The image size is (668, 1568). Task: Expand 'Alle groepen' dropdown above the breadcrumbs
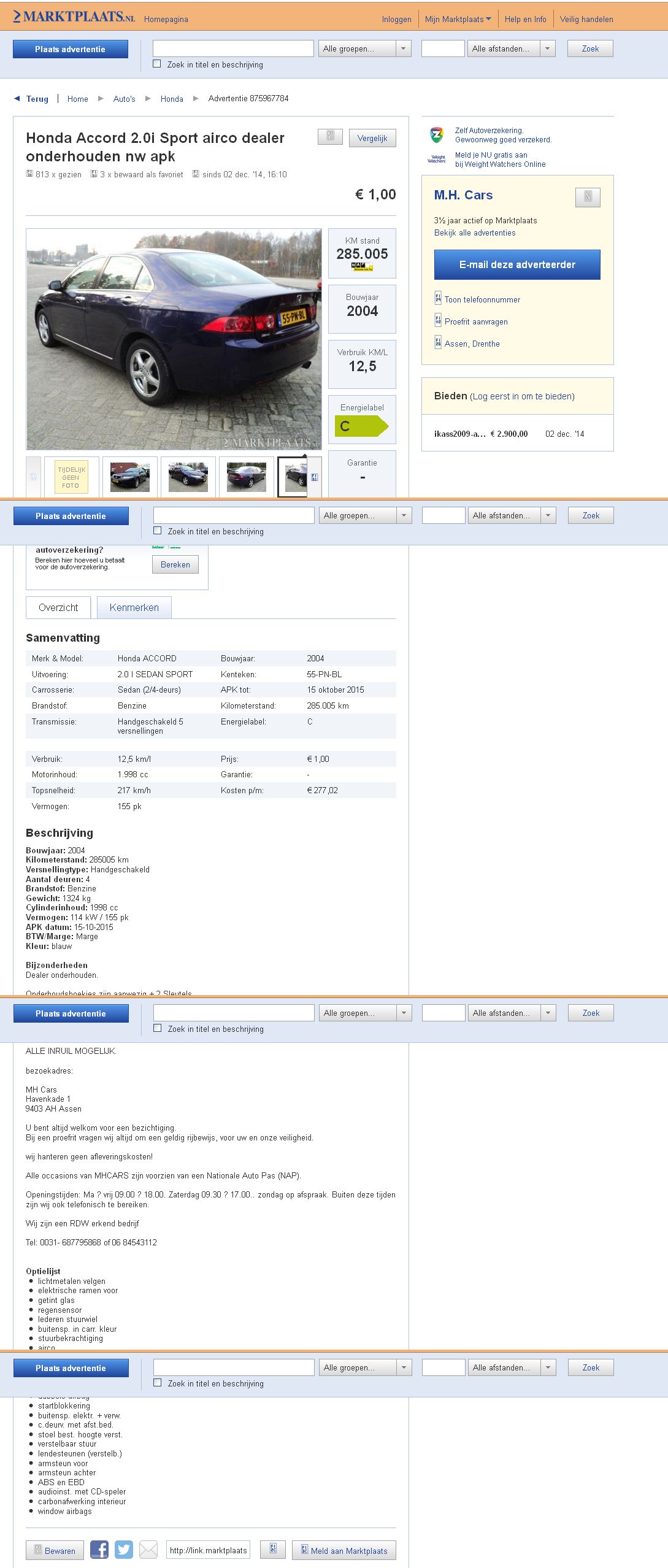[x=364, y=48]
